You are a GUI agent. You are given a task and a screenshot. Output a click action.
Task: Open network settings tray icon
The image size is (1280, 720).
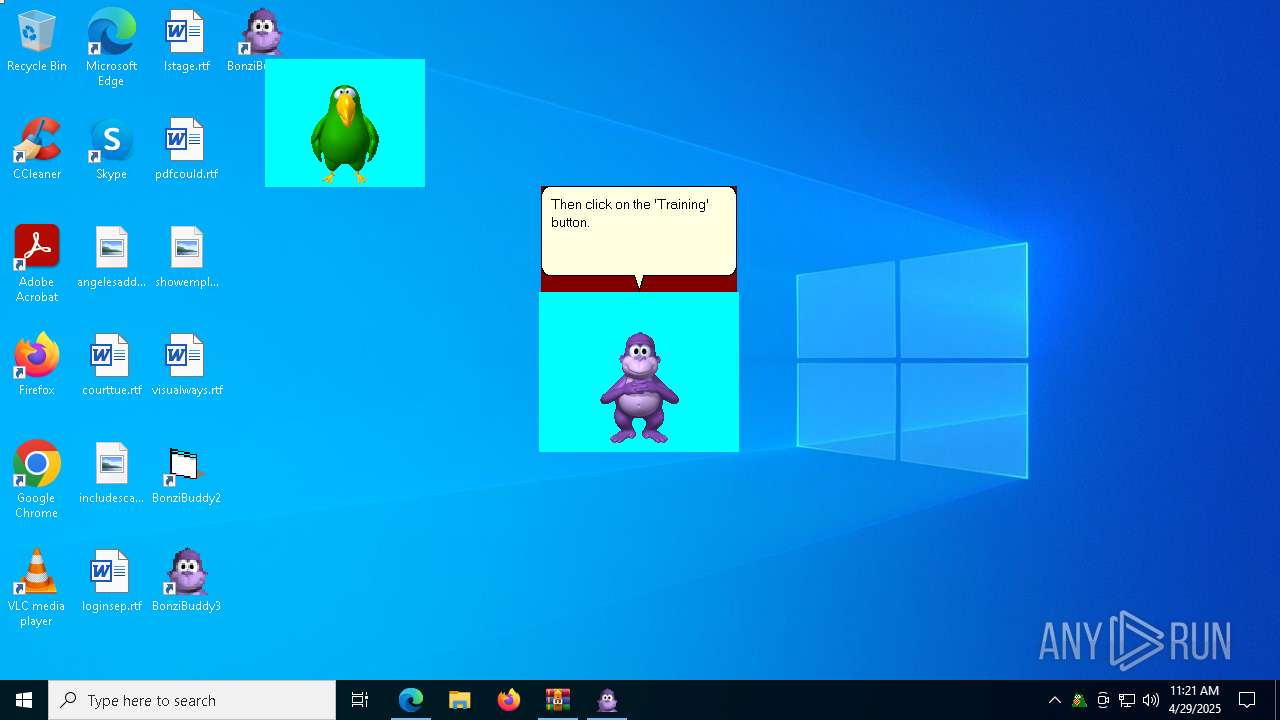coord(1127,700)
